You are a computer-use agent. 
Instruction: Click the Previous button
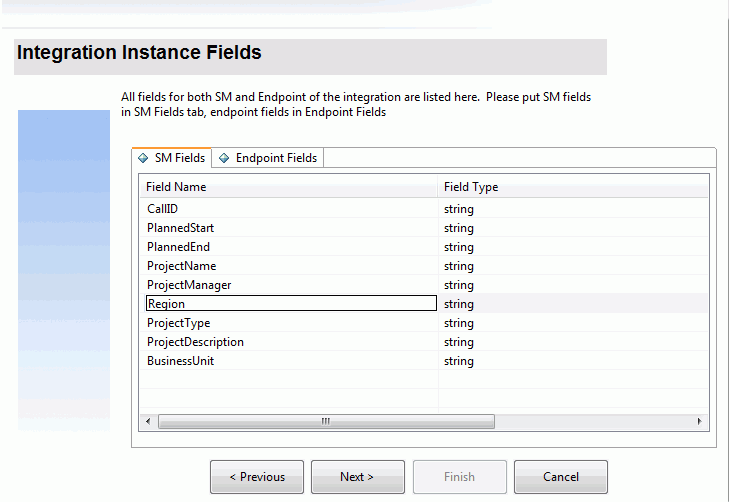pos(257,477)
